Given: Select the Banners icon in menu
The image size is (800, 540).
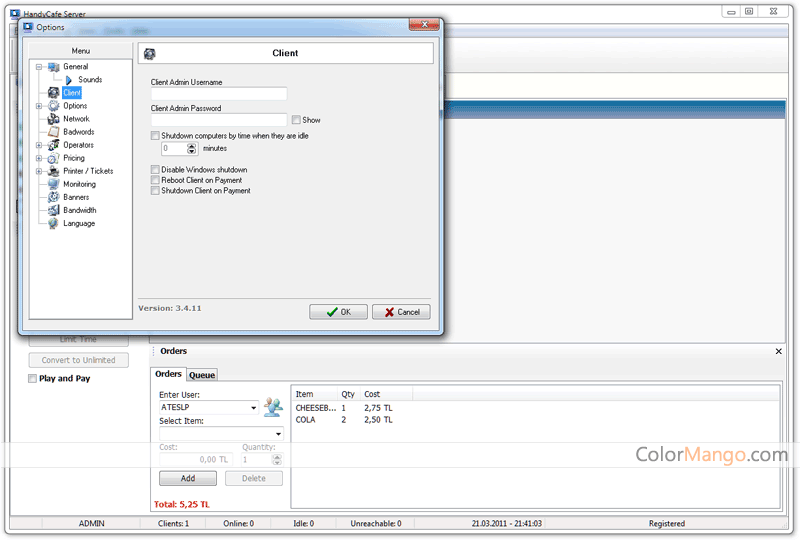Looking at the screenshot, I should click(x=53, y=197).
